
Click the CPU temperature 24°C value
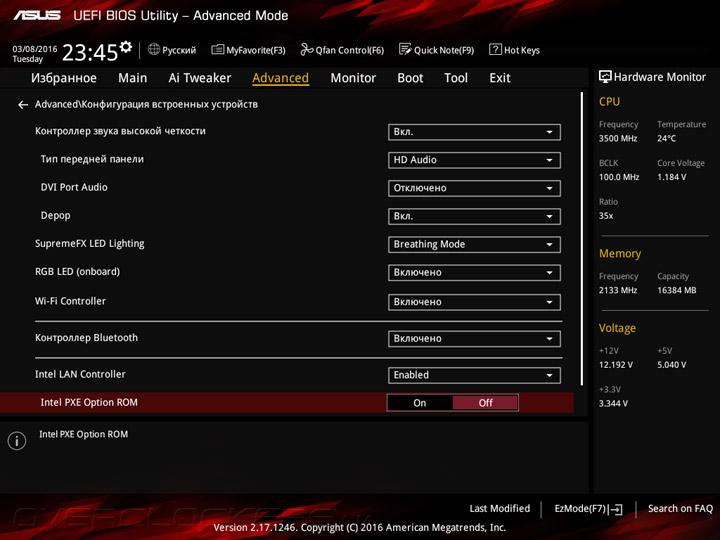click(x=666, y=138)
